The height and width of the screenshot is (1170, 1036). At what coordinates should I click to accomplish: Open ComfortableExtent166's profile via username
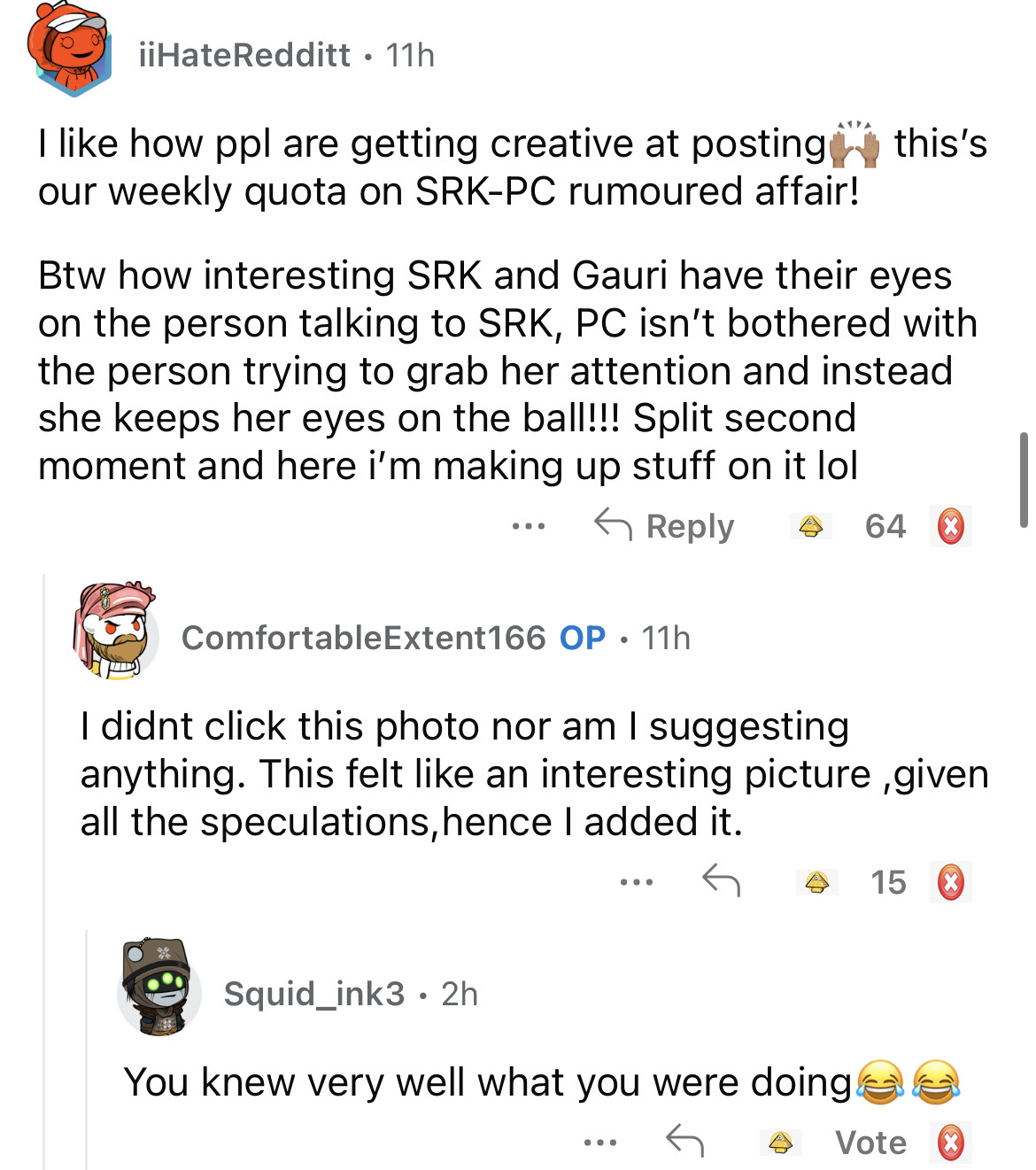coord(363,638)
